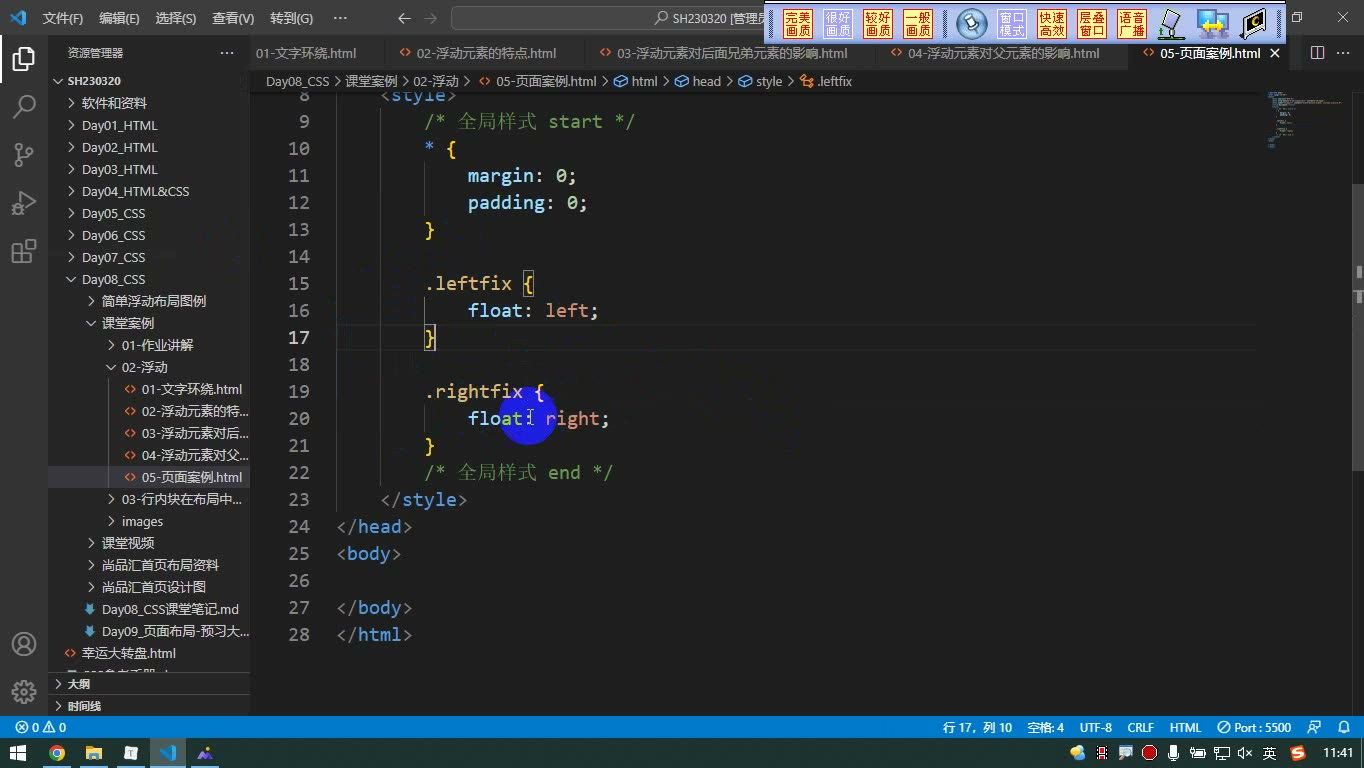The width and height of the screenshot is (1364, 768).
Task: Open the Manage gear settings icon
Action: tap(24, 692)
